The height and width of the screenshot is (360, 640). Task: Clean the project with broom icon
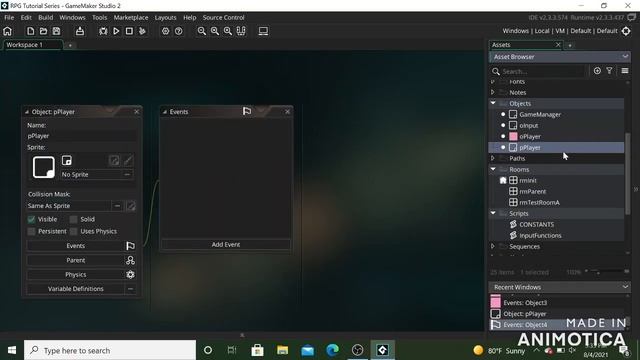pos(142,31)
